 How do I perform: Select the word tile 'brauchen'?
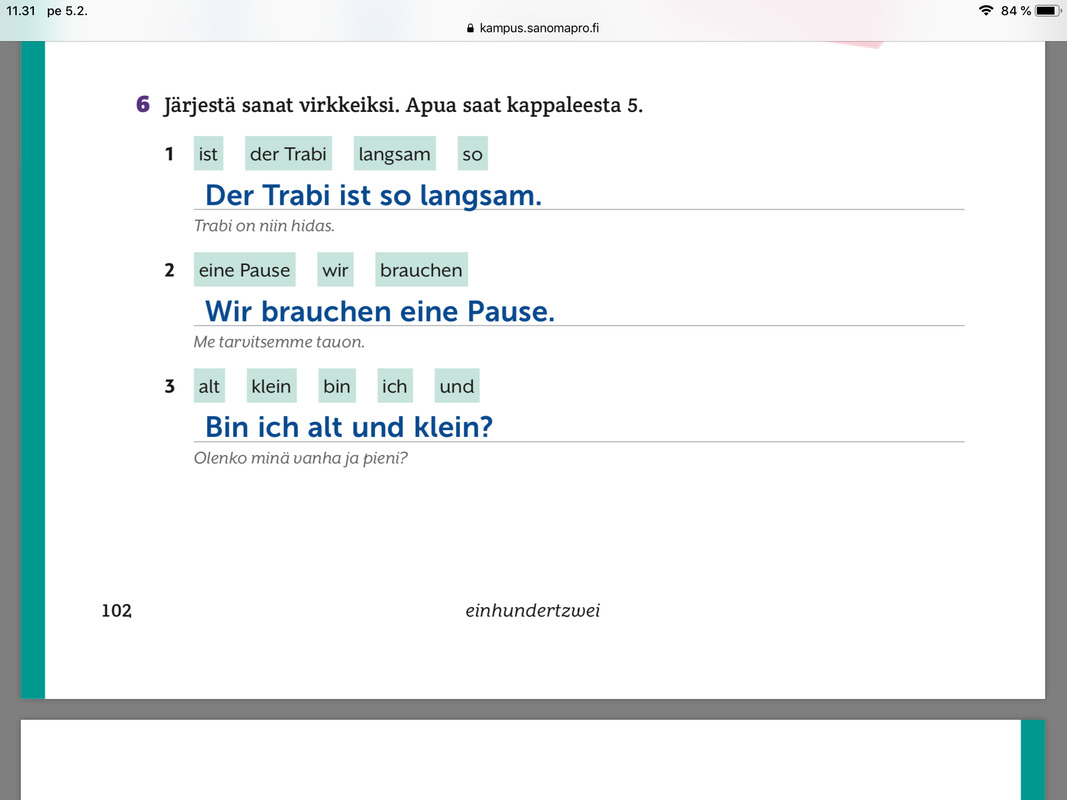[x=421, y=270]
